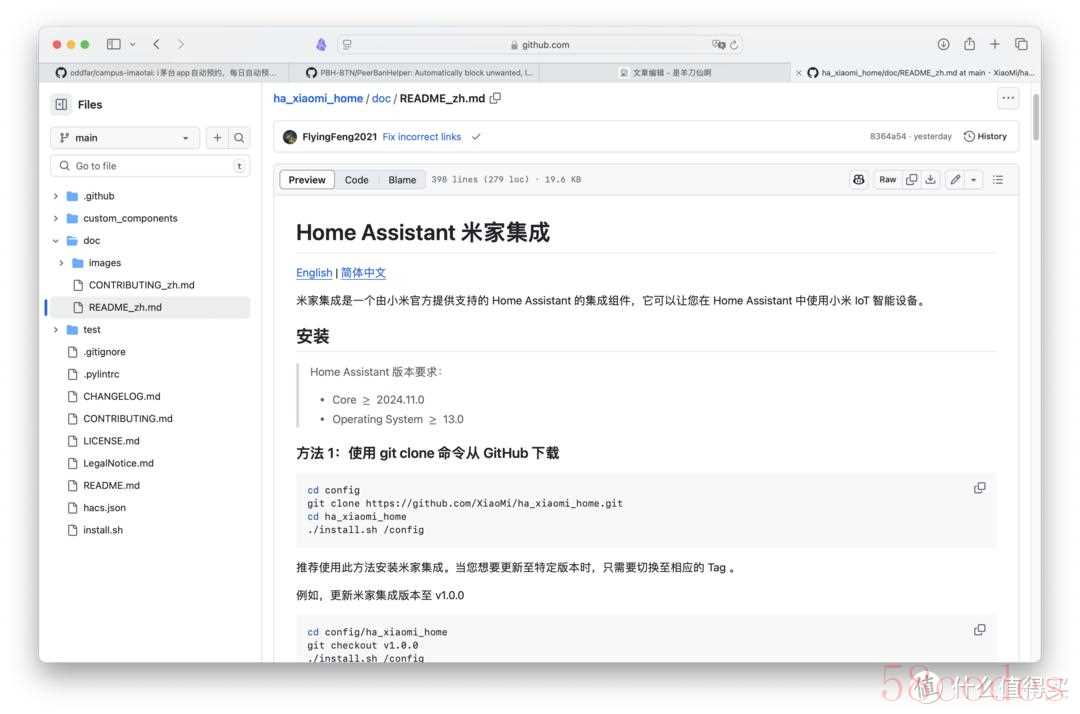Open Safari downloads icon
The image size is (1080, 714).
pos(943,44)
